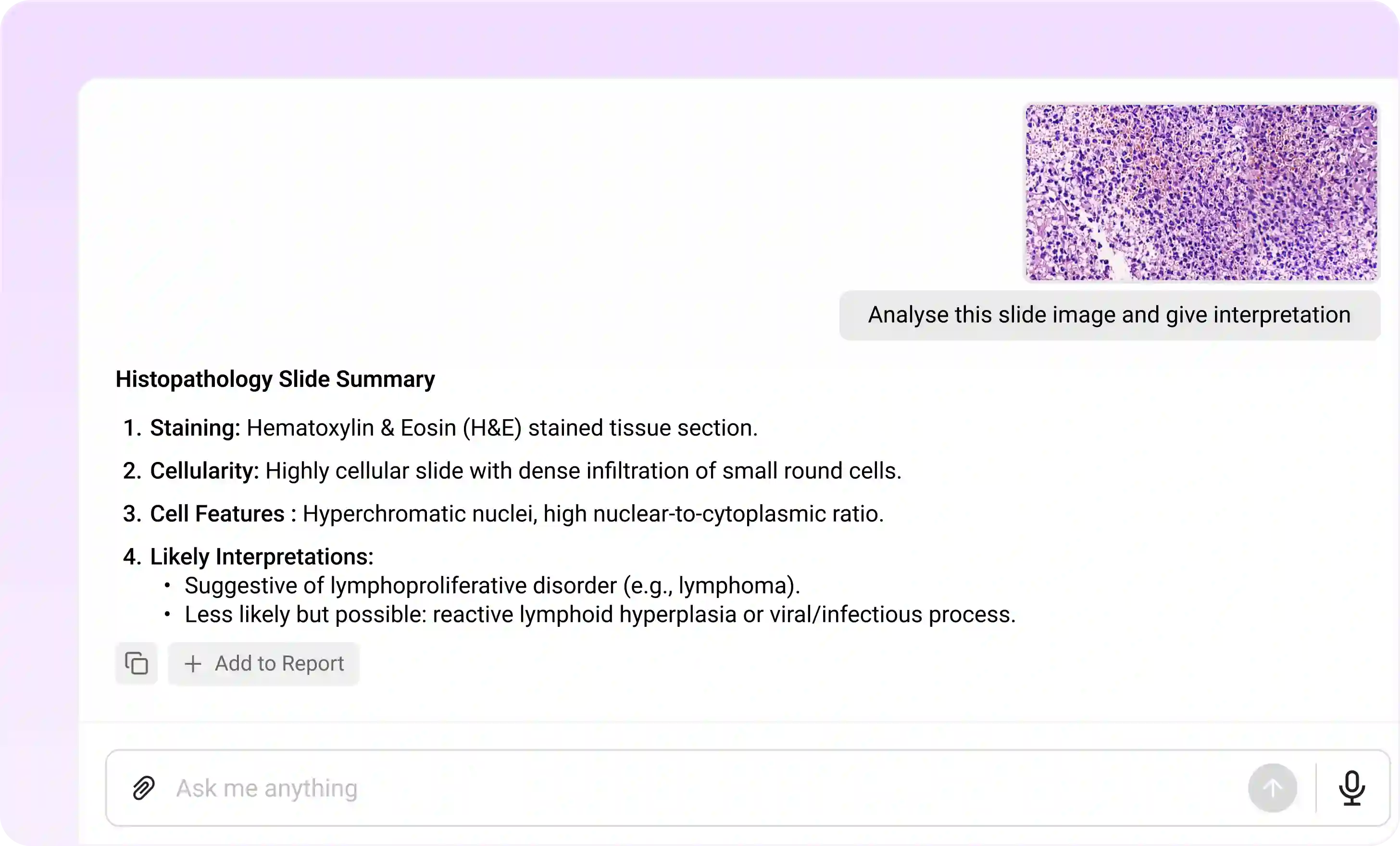The width and height of the screenshot is (1400, 846).
Task: Open the uploaded H&E slide thumbnail
Action: click(1201, 192)
